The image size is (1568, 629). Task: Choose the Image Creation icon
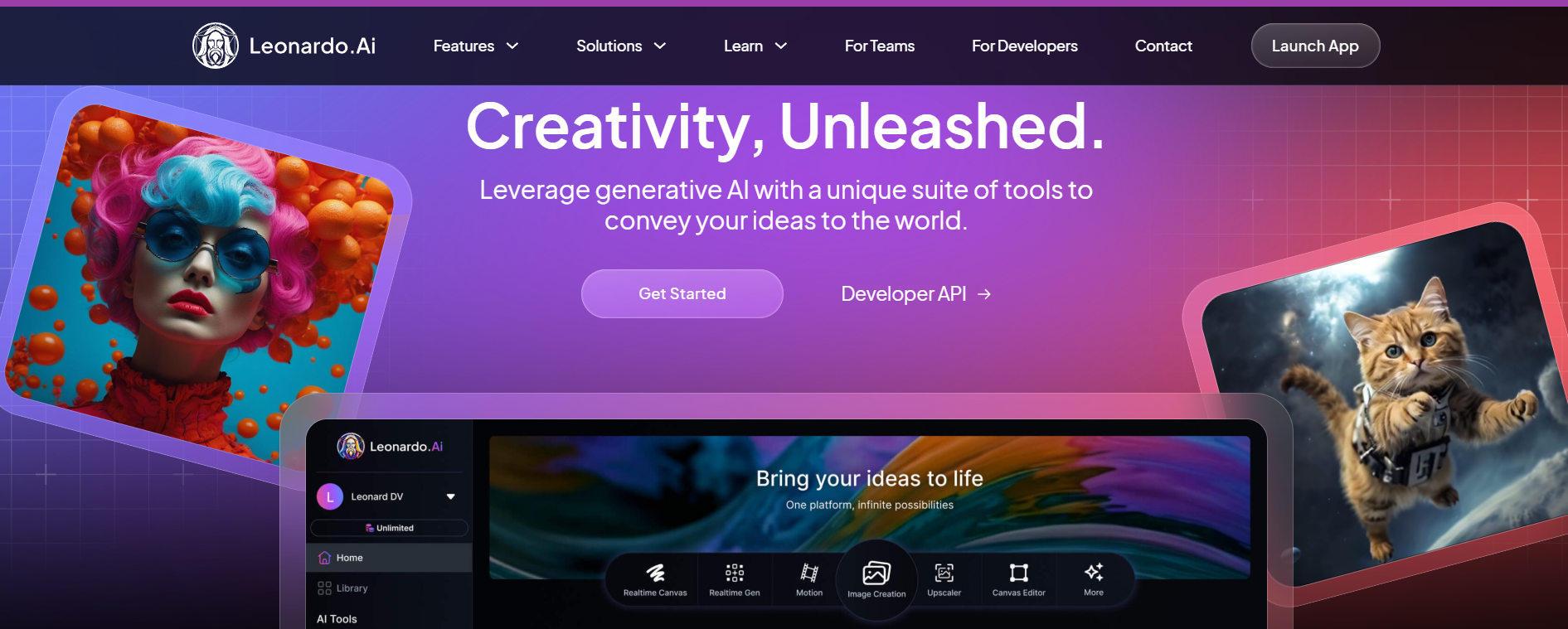point(876,573)
